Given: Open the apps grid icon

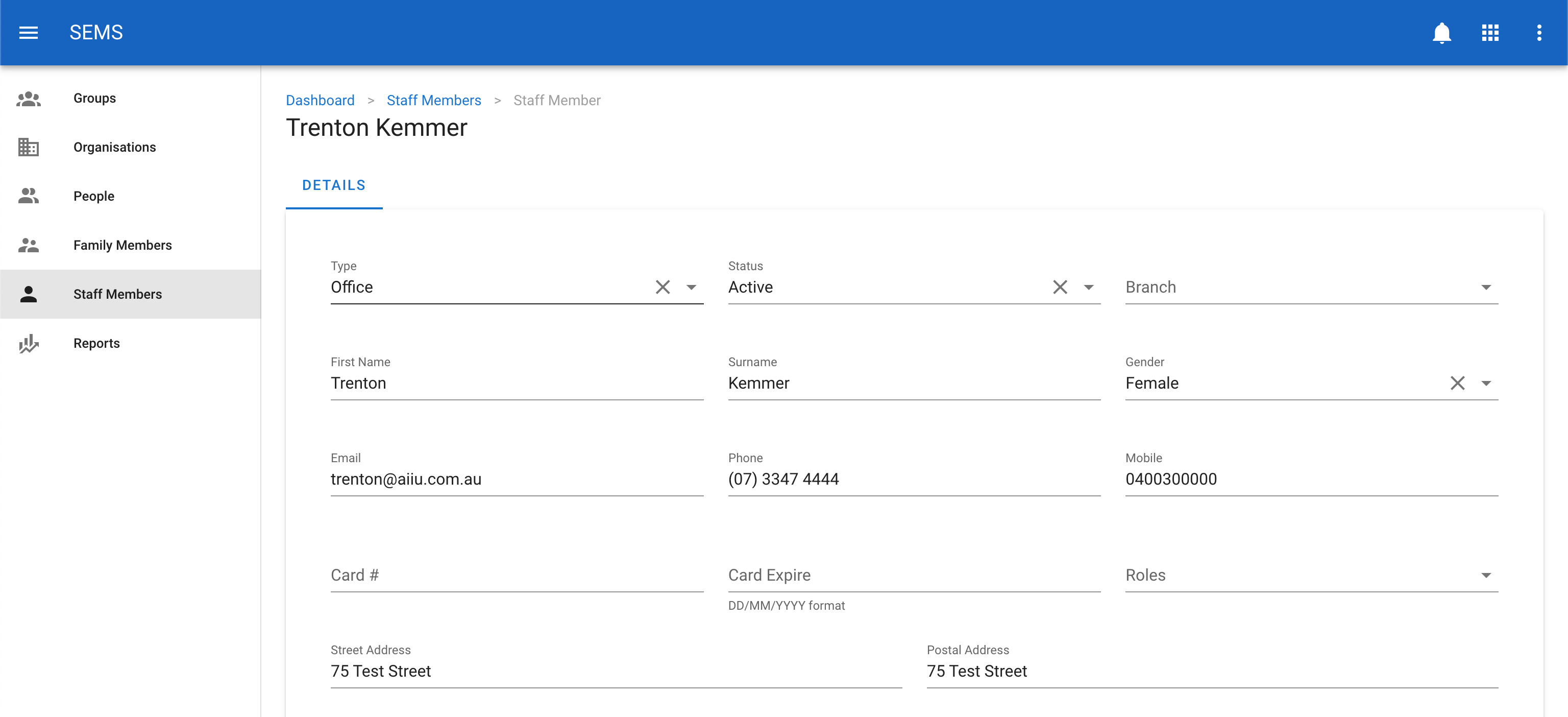Looking at the screenshot, I should 1489,32.
